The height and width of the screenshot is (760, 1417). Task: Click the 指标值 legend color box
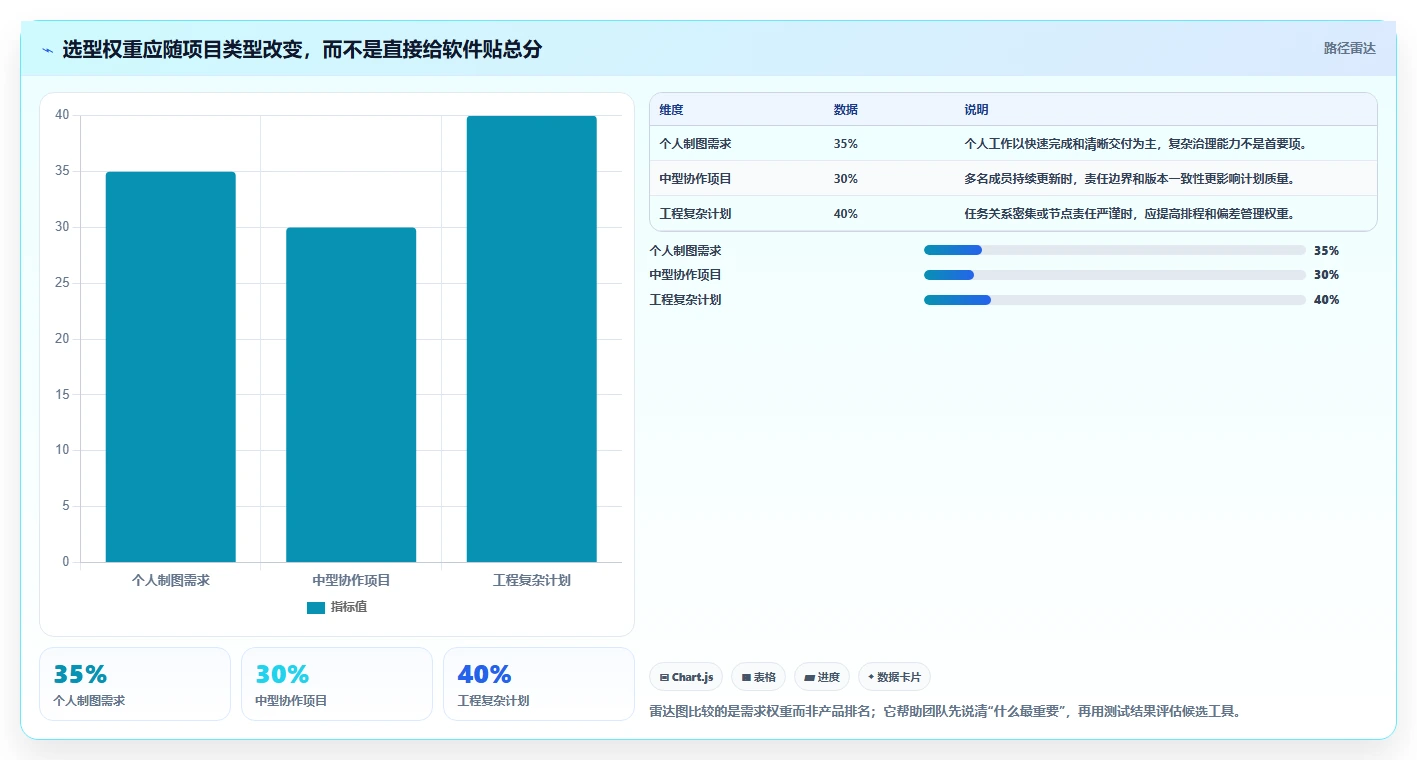(x=315, y=607)
